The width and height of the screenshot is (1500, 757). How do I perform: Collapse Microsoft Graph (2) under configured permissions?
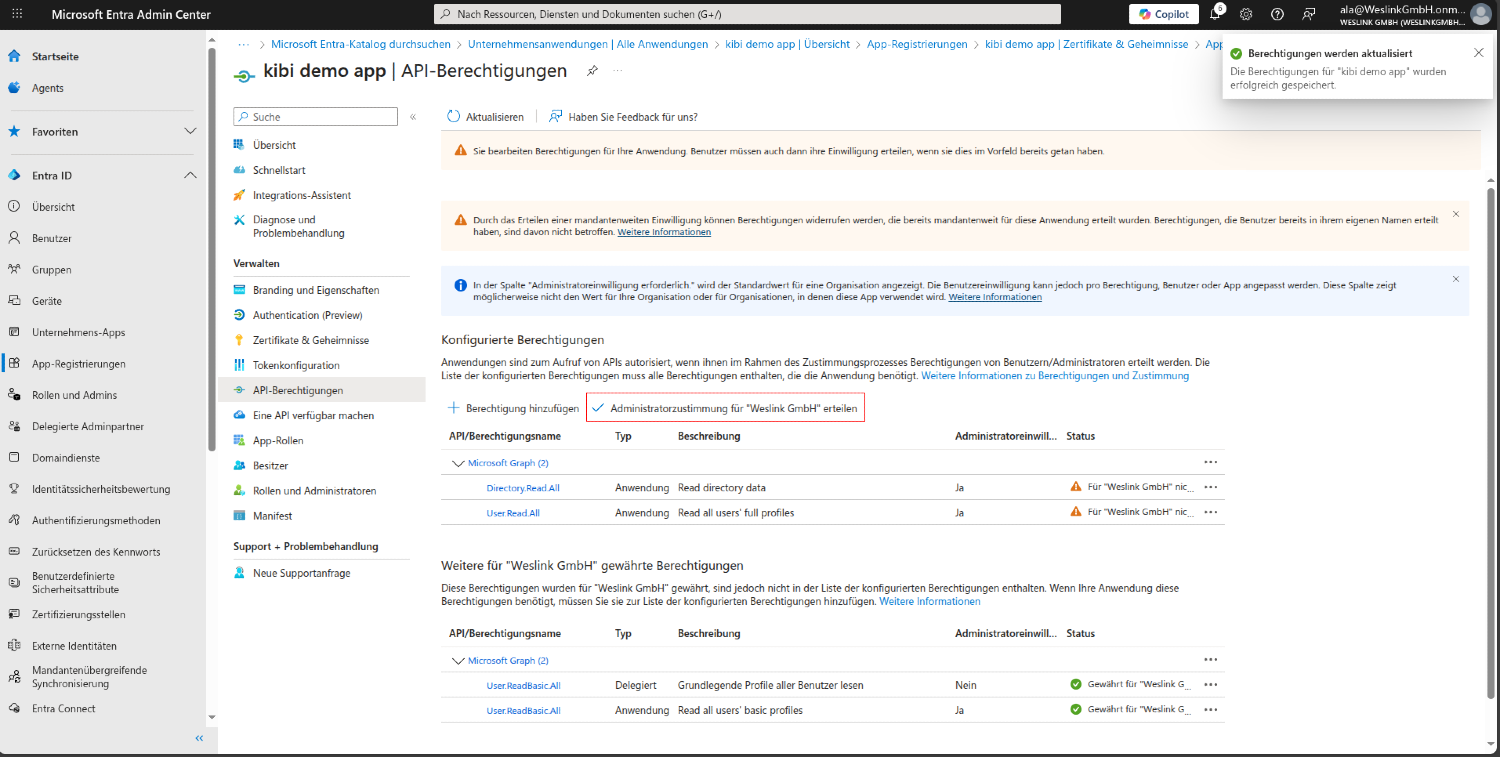(459, 463)
